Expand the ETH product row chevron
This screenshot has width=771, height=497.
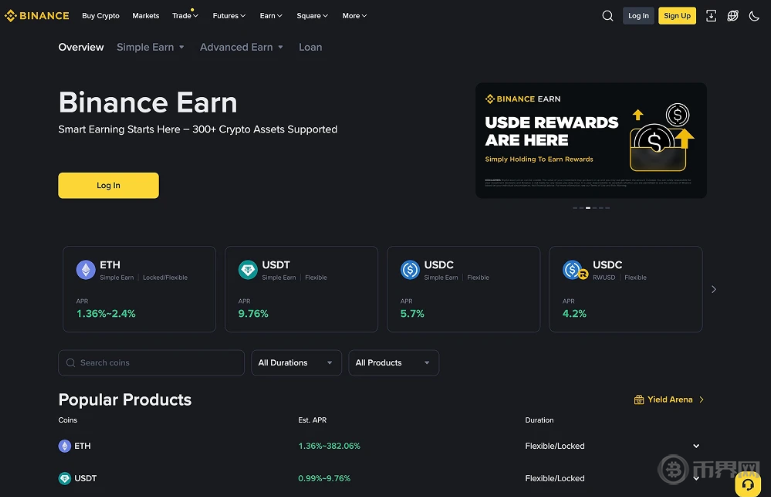click(x=696, y=446)
